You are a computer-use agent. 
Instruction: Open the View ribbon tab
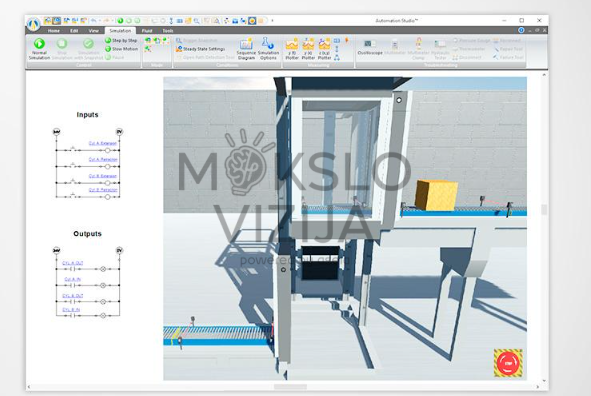pyautogui.click(x=93, y=31)
